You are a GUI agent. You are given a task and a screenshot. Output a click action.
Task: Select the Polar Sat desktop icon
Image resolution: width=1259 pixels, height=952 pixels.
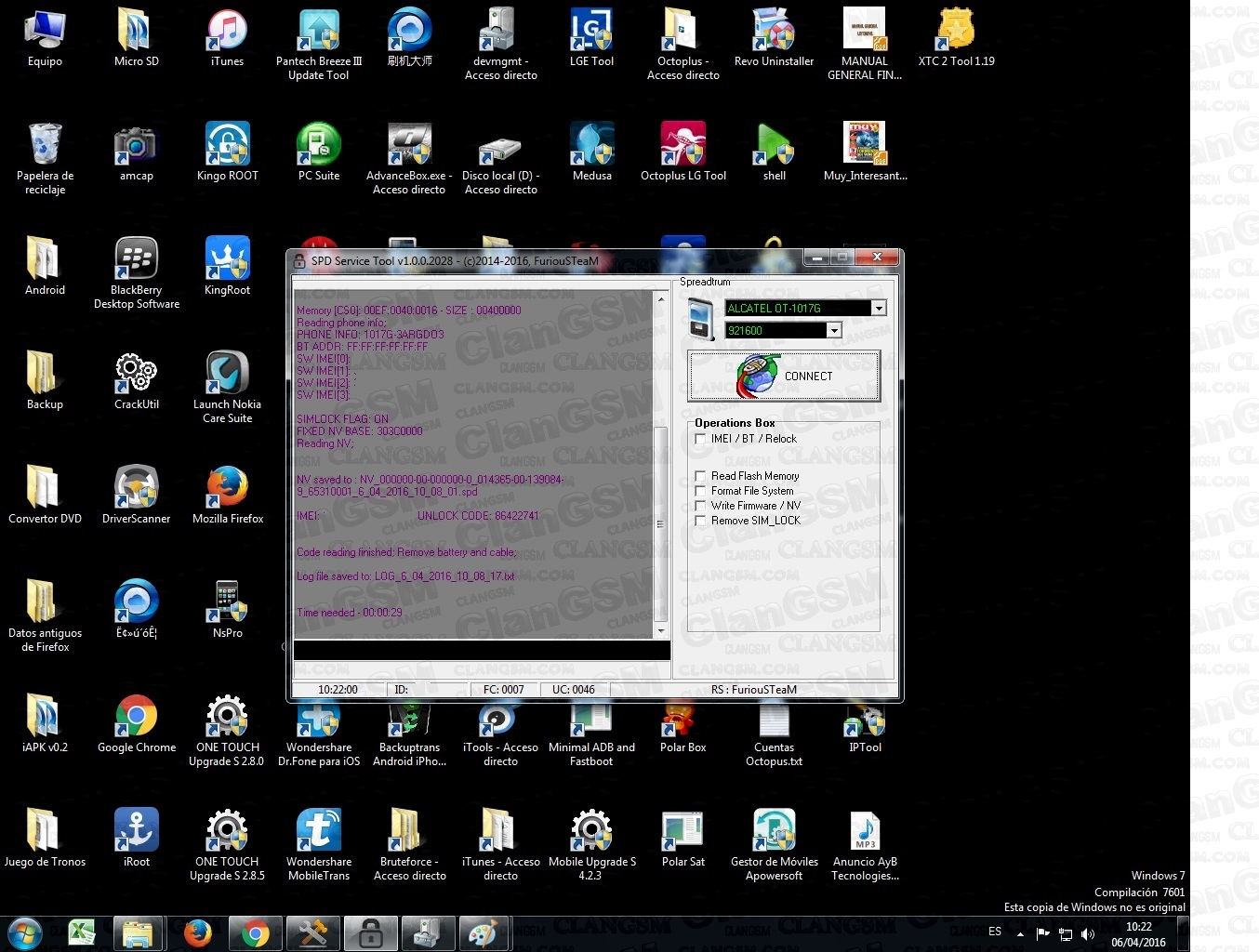pyautogui.click(x=683, y=840)
